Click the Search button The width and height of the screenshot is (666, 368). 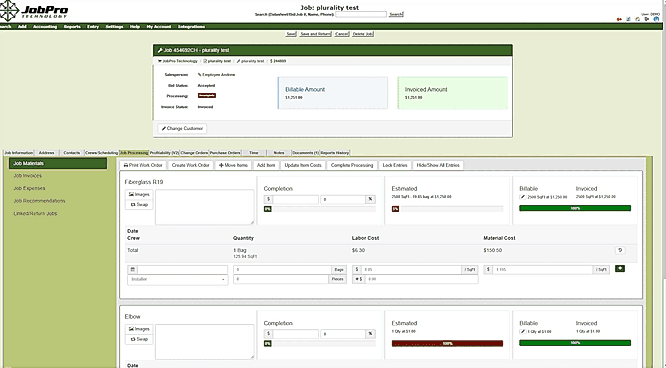tap(396, 14)
